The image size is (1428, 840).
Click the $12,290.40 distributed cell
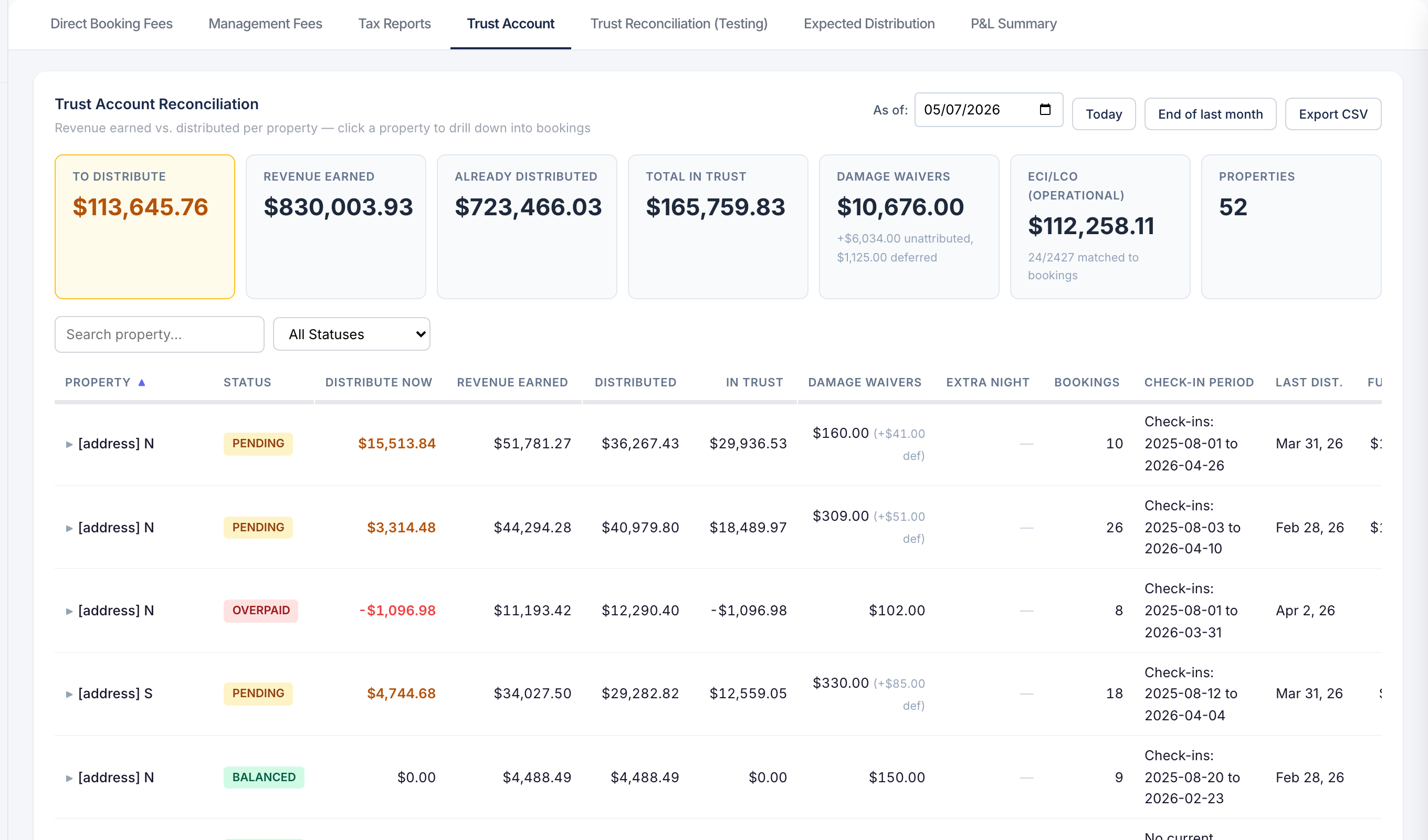point(640,611)
